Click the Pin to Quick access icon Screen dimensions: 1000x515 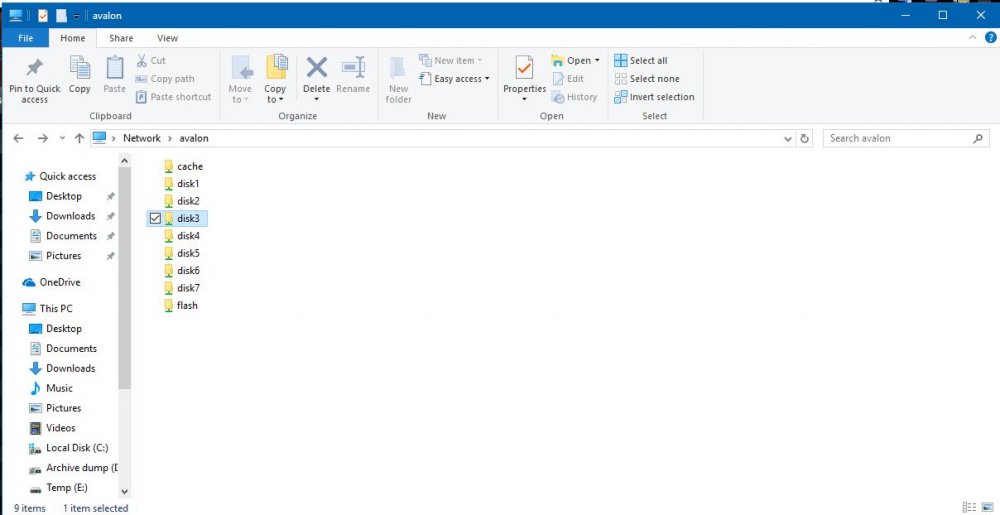click(x=34, y=68)
